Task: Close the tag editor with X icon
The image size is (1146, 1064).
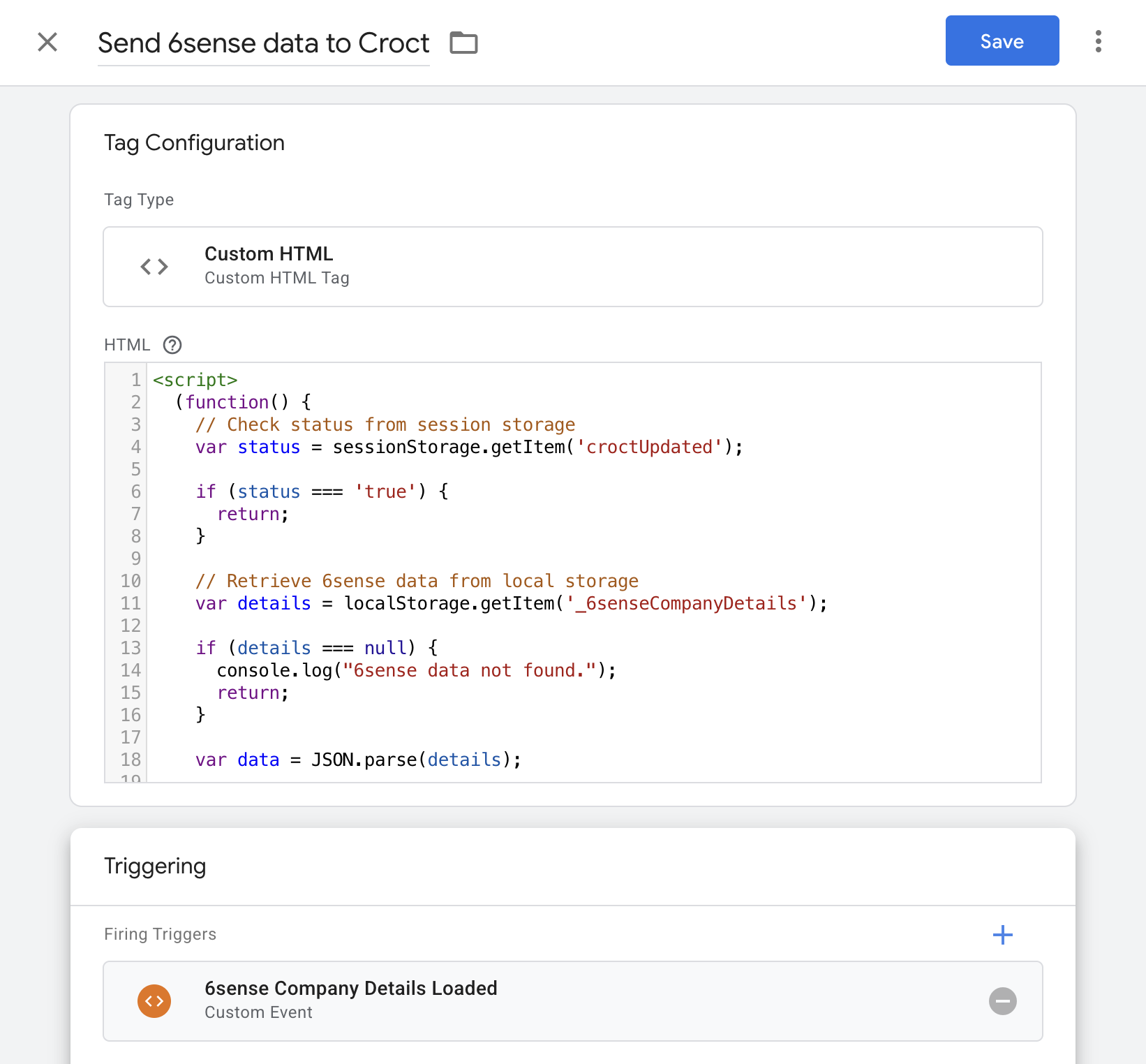Action: pos(47,42)
